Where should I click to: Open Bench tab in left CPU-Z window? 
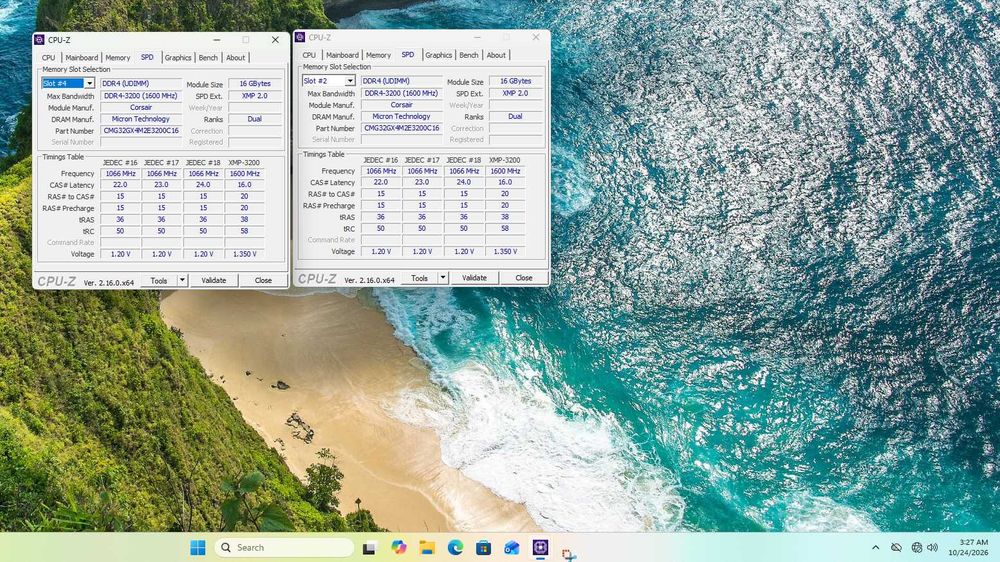208,57
